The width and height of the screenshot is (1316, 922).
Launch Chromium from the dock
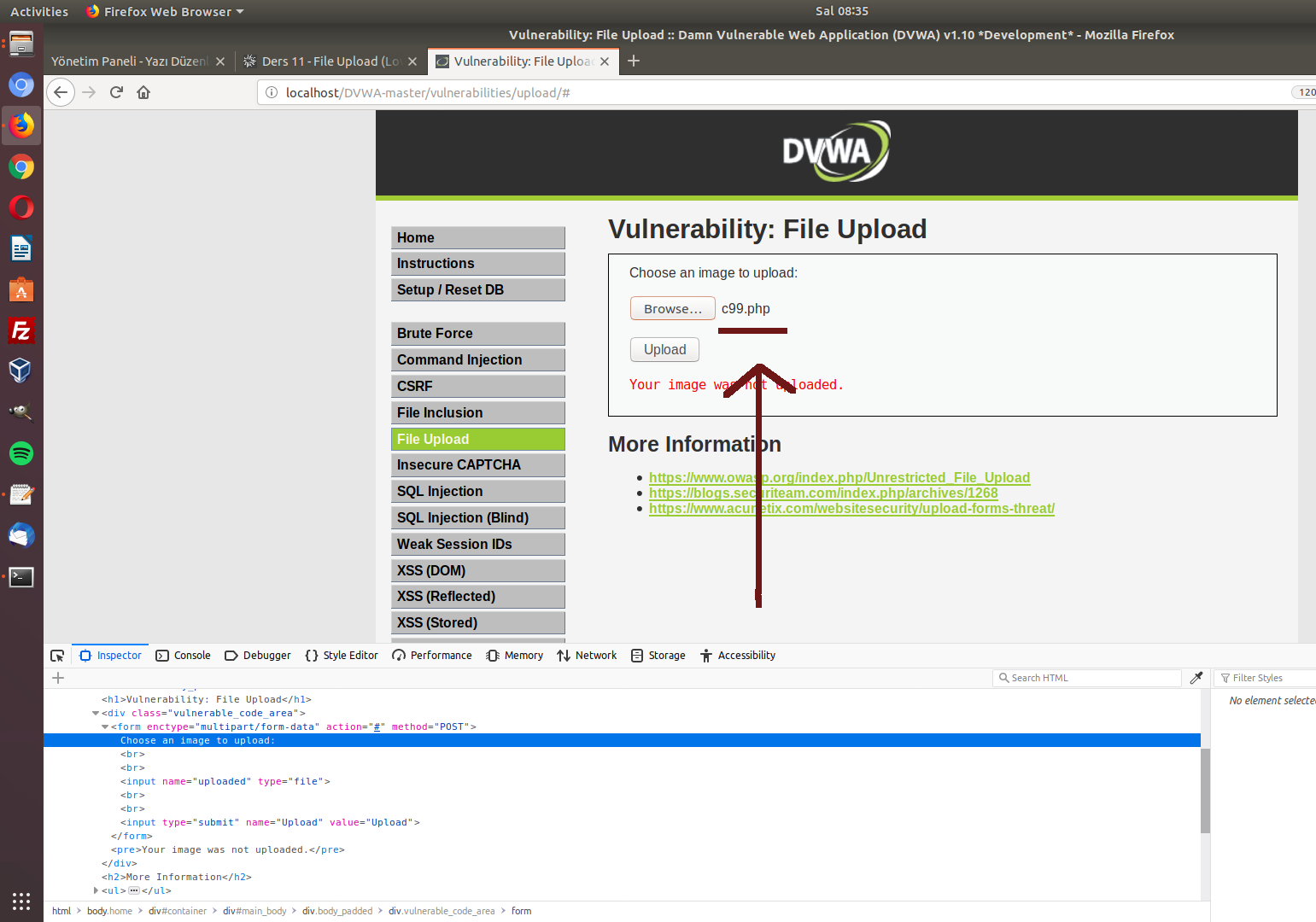(21, 85)
